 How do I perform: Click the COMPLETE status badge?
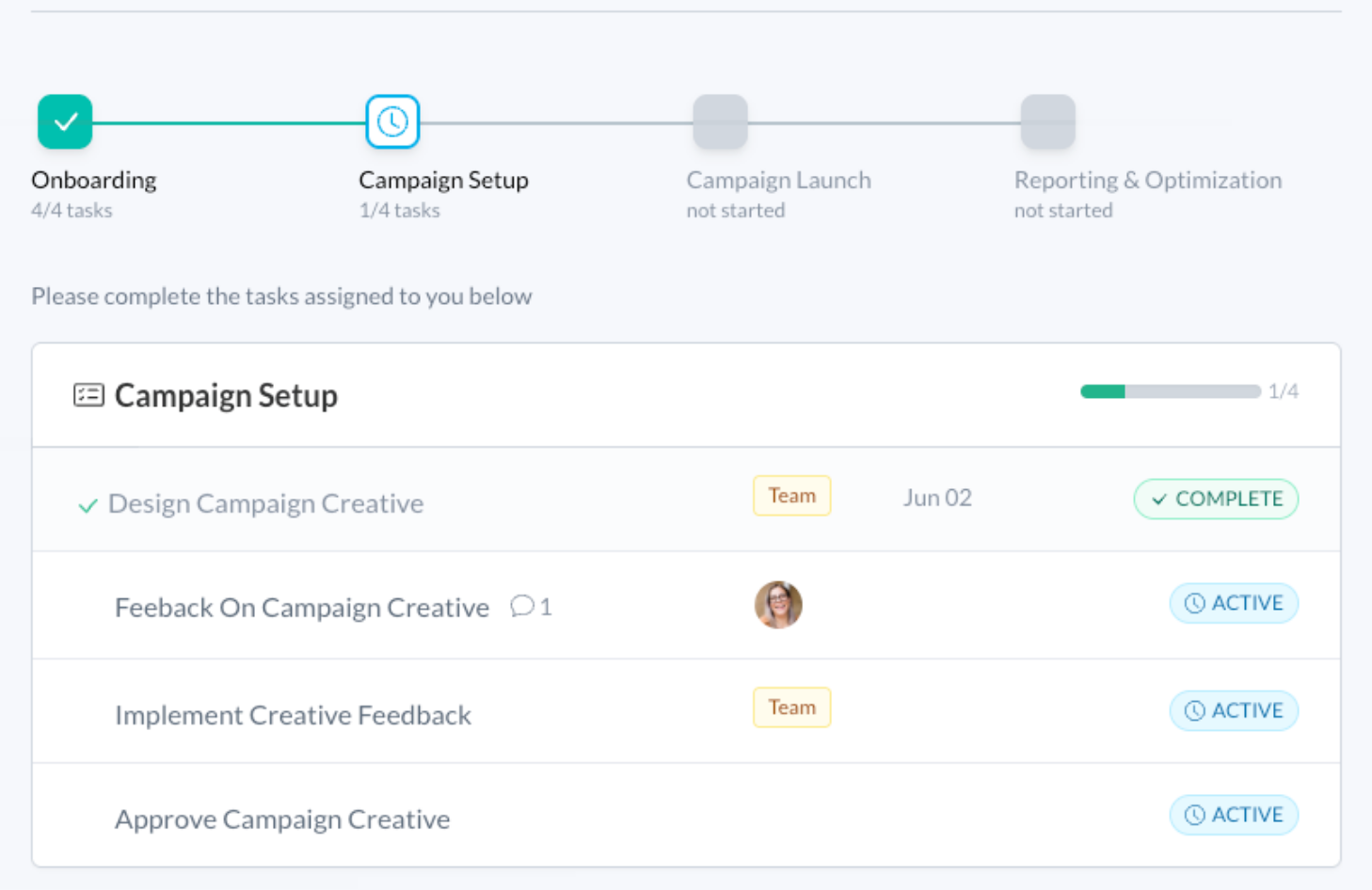(1216, 499)
